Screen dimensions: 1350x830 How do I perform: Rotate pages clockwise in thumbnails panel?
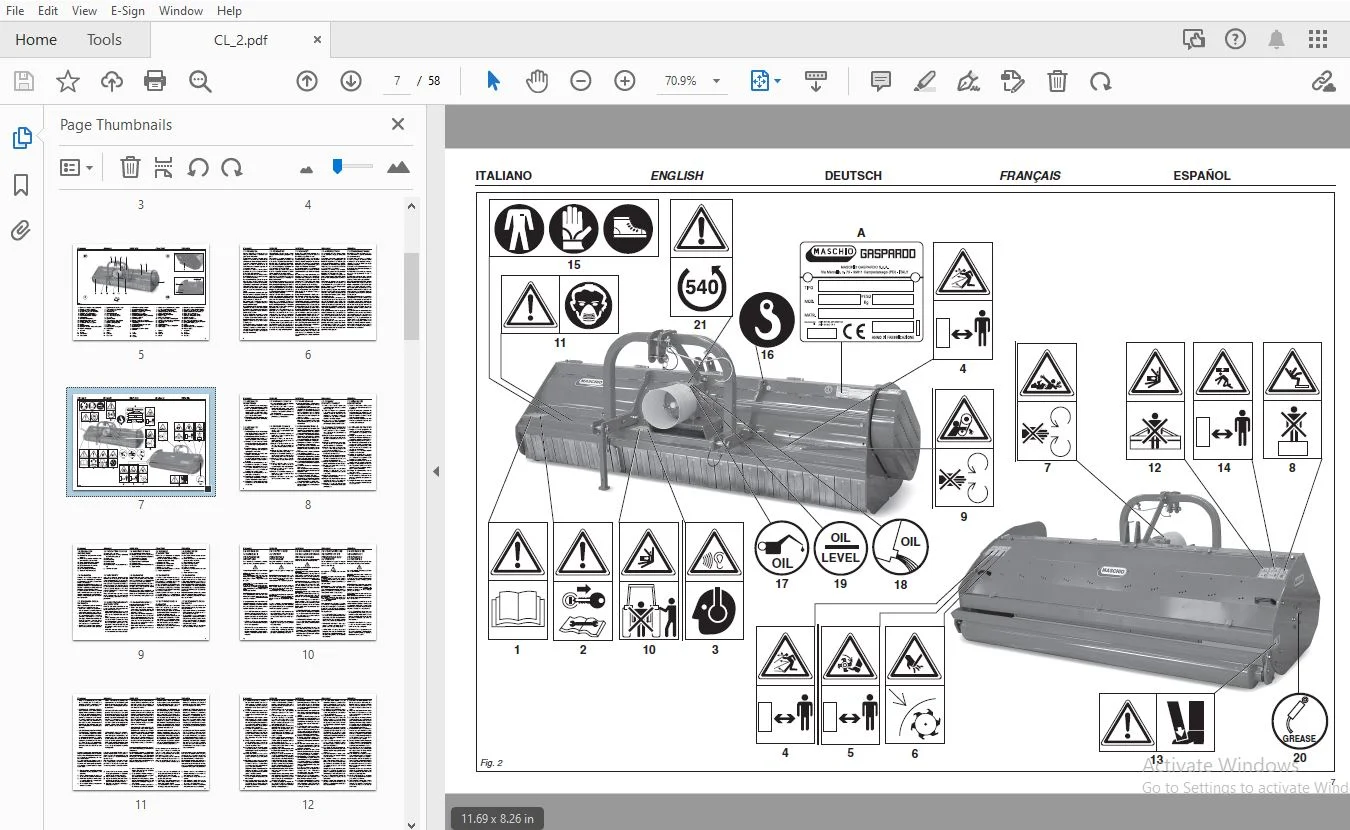coord(232,168)
